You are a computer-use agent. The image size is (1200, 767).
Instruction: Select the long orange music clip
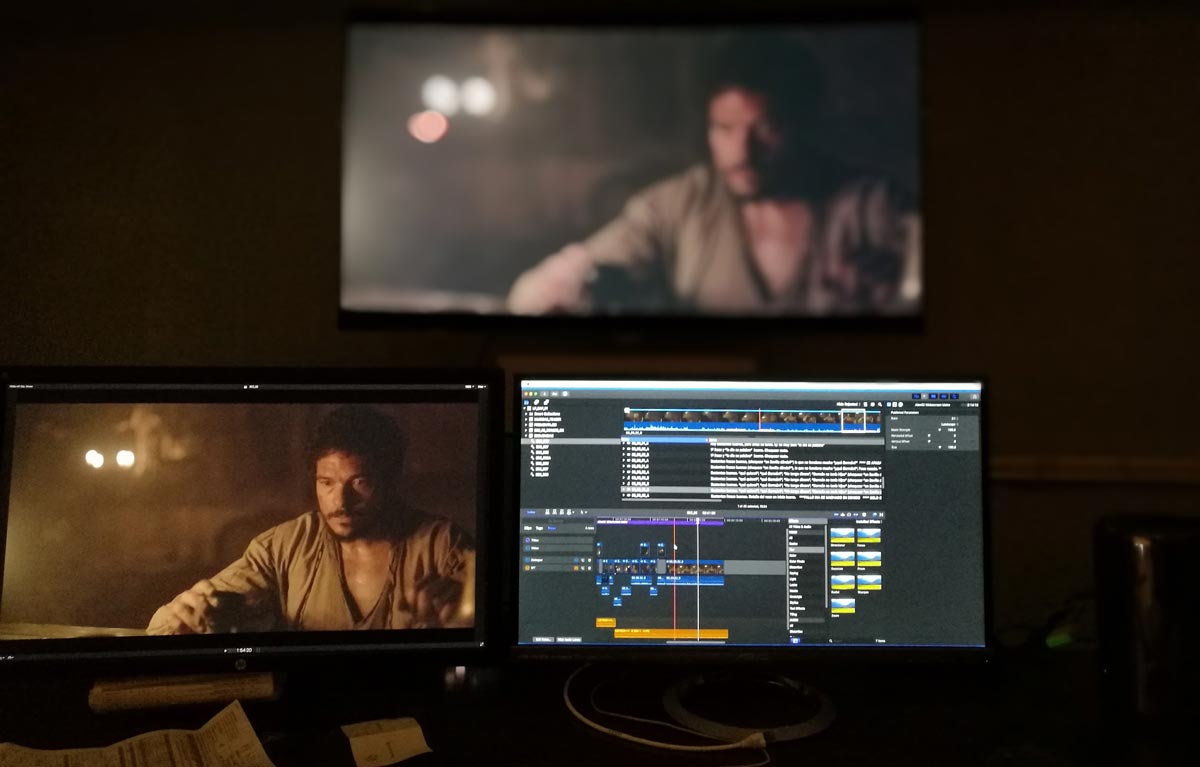[x=671, y=633]
